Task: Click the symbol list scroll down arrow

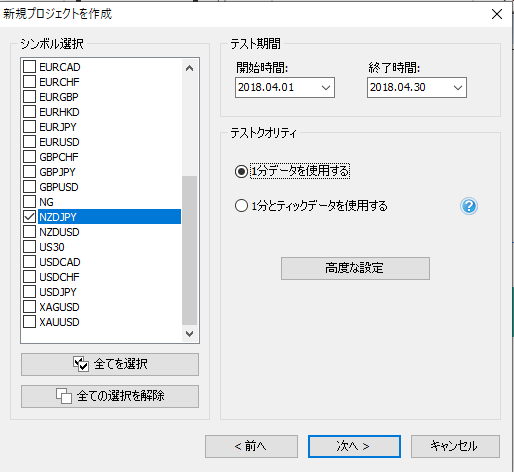Action: coord(189,333)
